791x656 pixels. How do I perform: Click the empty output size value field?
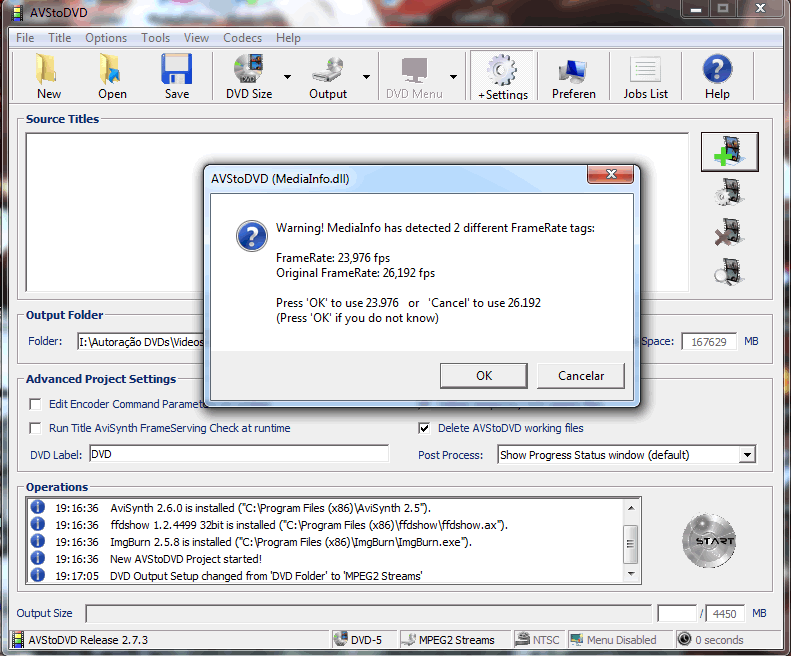[677, 614]
